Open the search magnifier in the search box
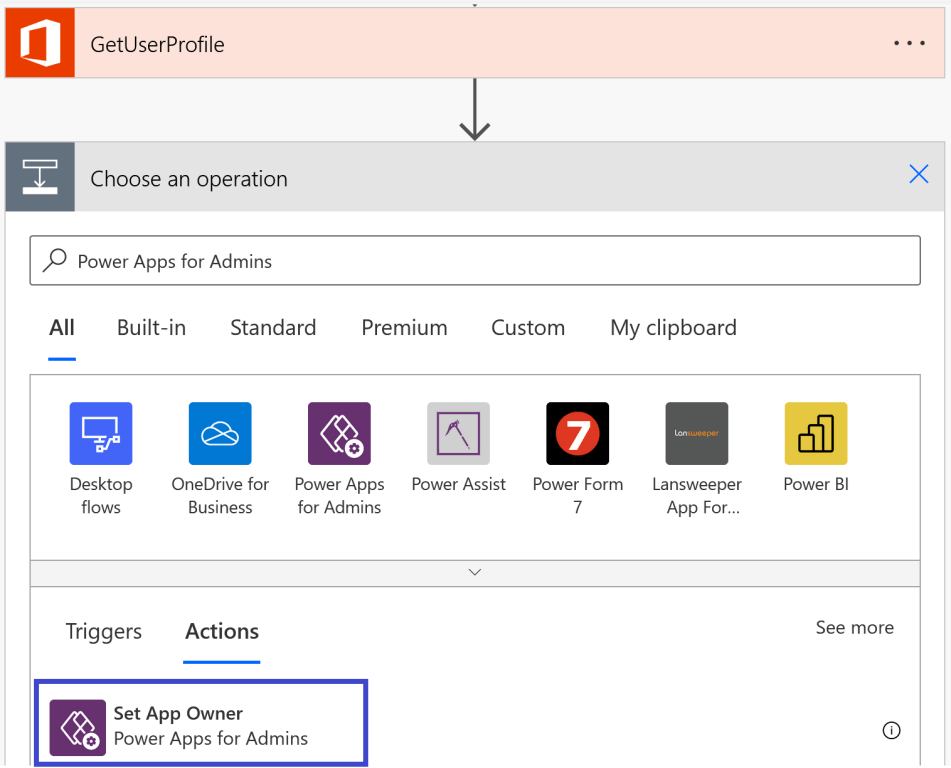The width and height of the screenshot is (951, 768). [51, 260]
